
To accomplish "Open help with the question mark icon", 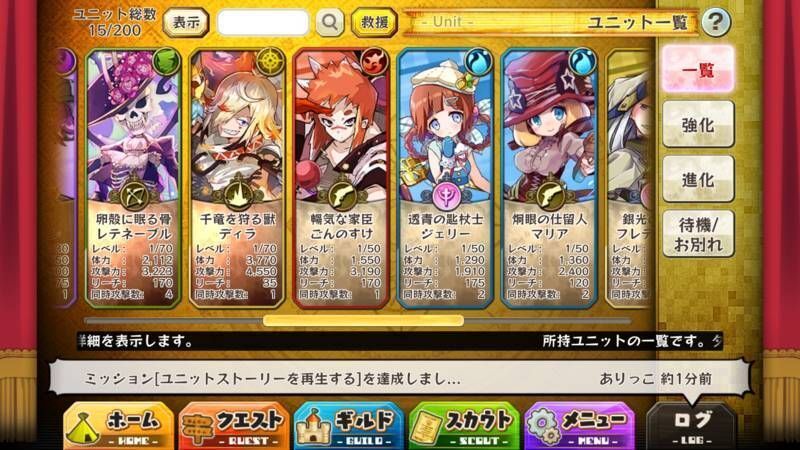I will coord(715,22).
